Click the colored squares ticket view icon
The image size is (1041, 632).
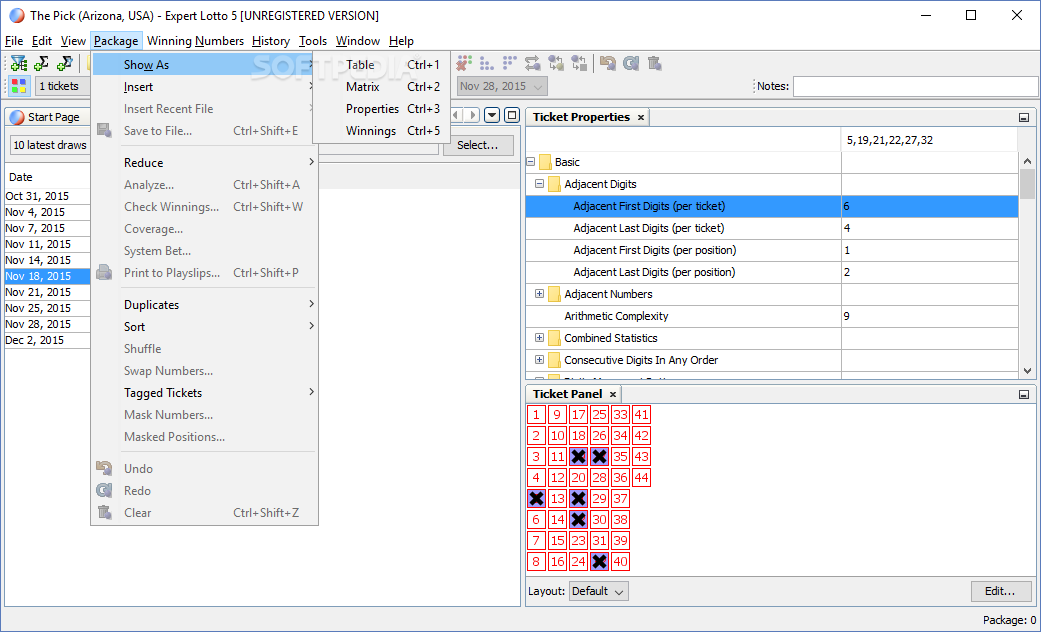19,86
